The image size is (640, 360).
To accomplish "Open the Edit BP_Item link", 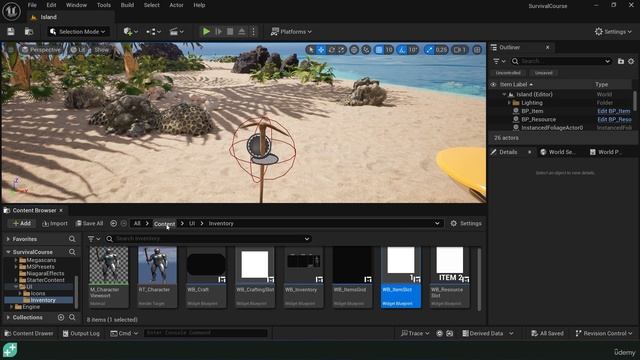I will pos(614,111).
